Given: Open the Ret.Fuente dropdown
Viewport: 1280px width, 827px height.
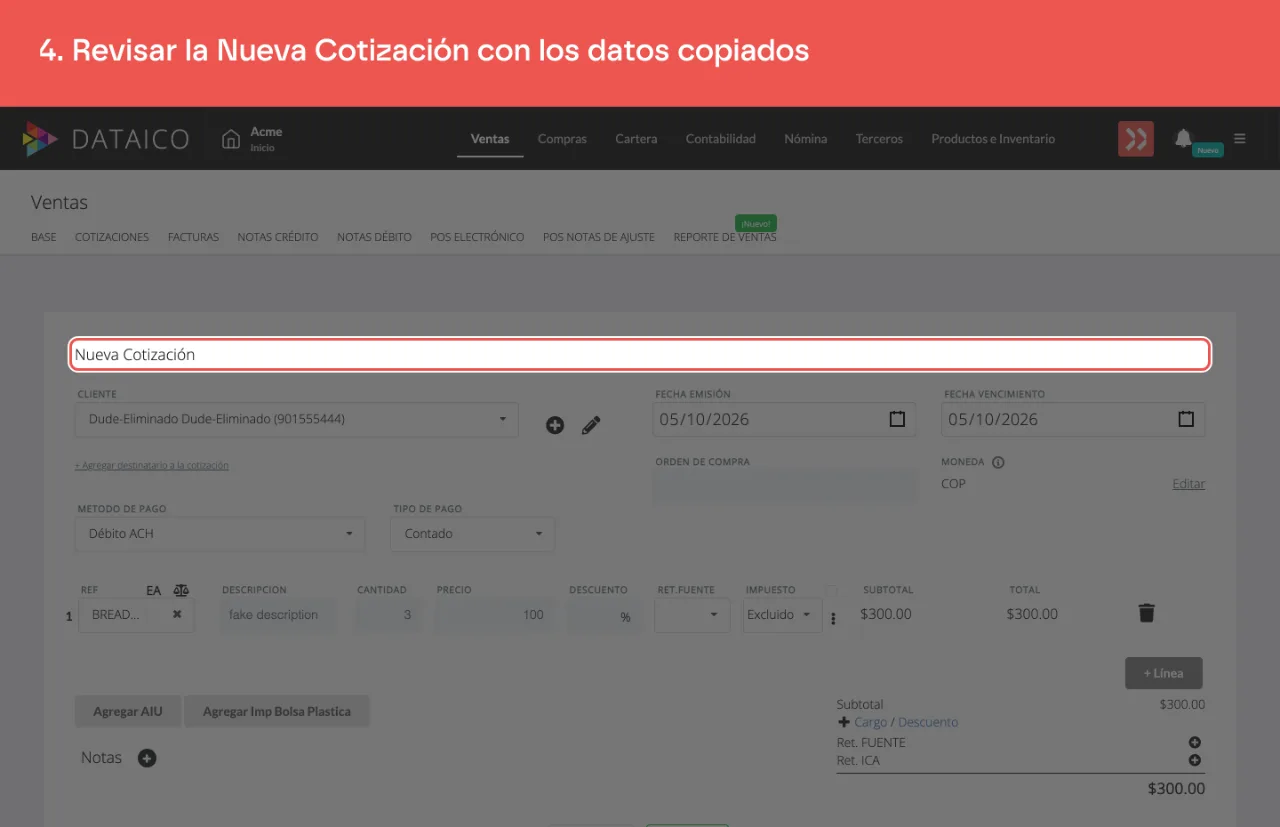Looking at the screenshot, I should coord(692,615).
